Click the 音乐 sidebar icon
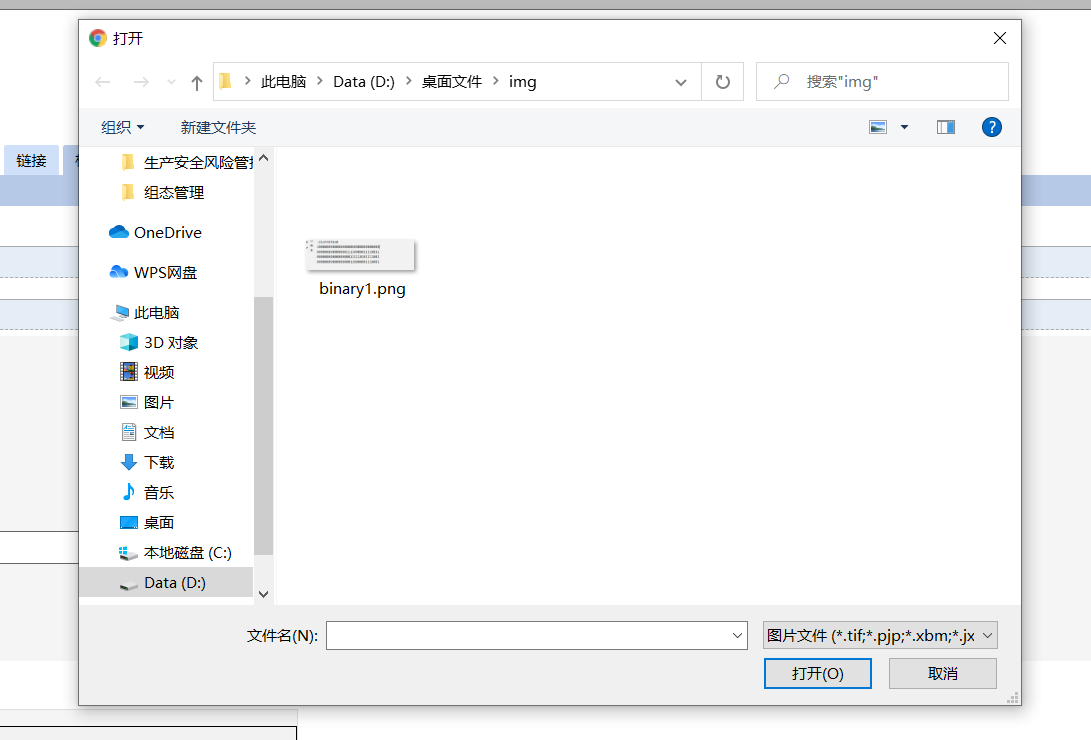Screen dimensions: 1091x740 click(x=129, y=492)
